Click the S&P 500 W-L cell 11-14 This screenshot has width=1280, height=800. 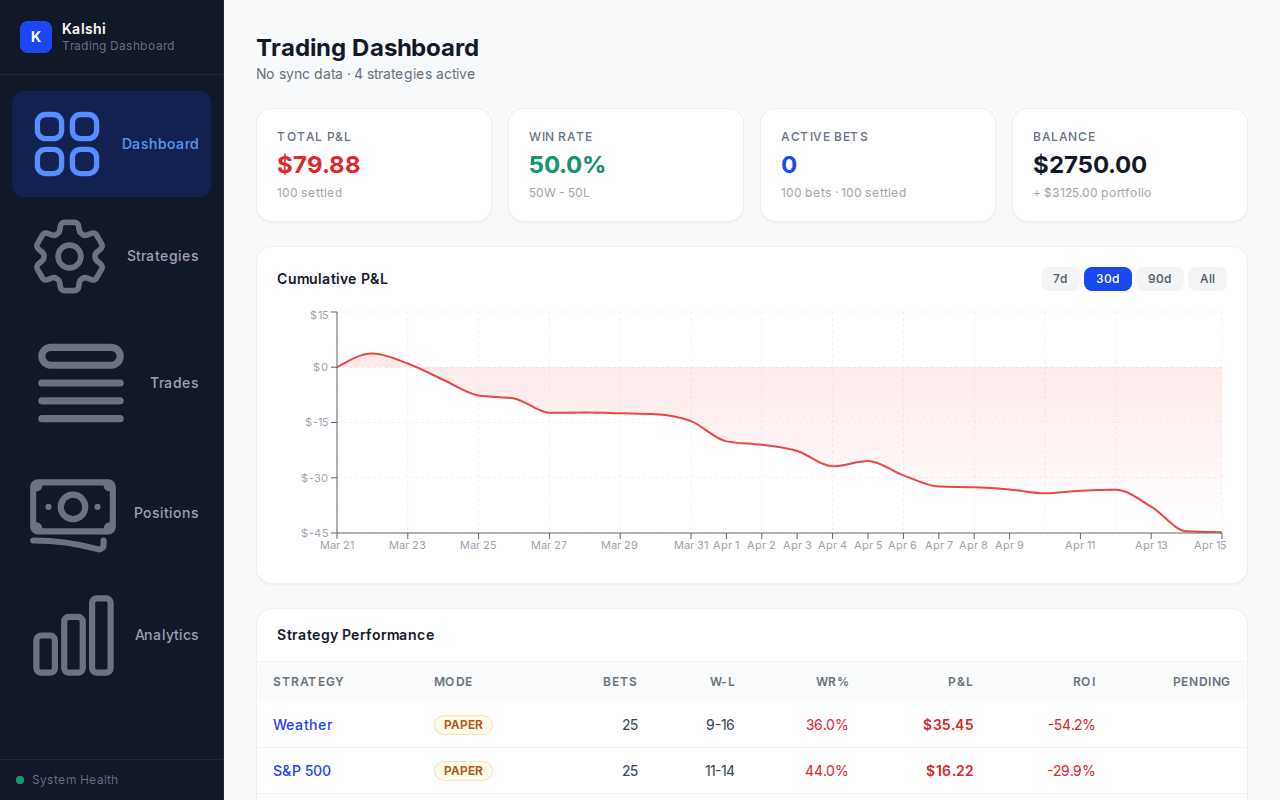coord(720,771)
